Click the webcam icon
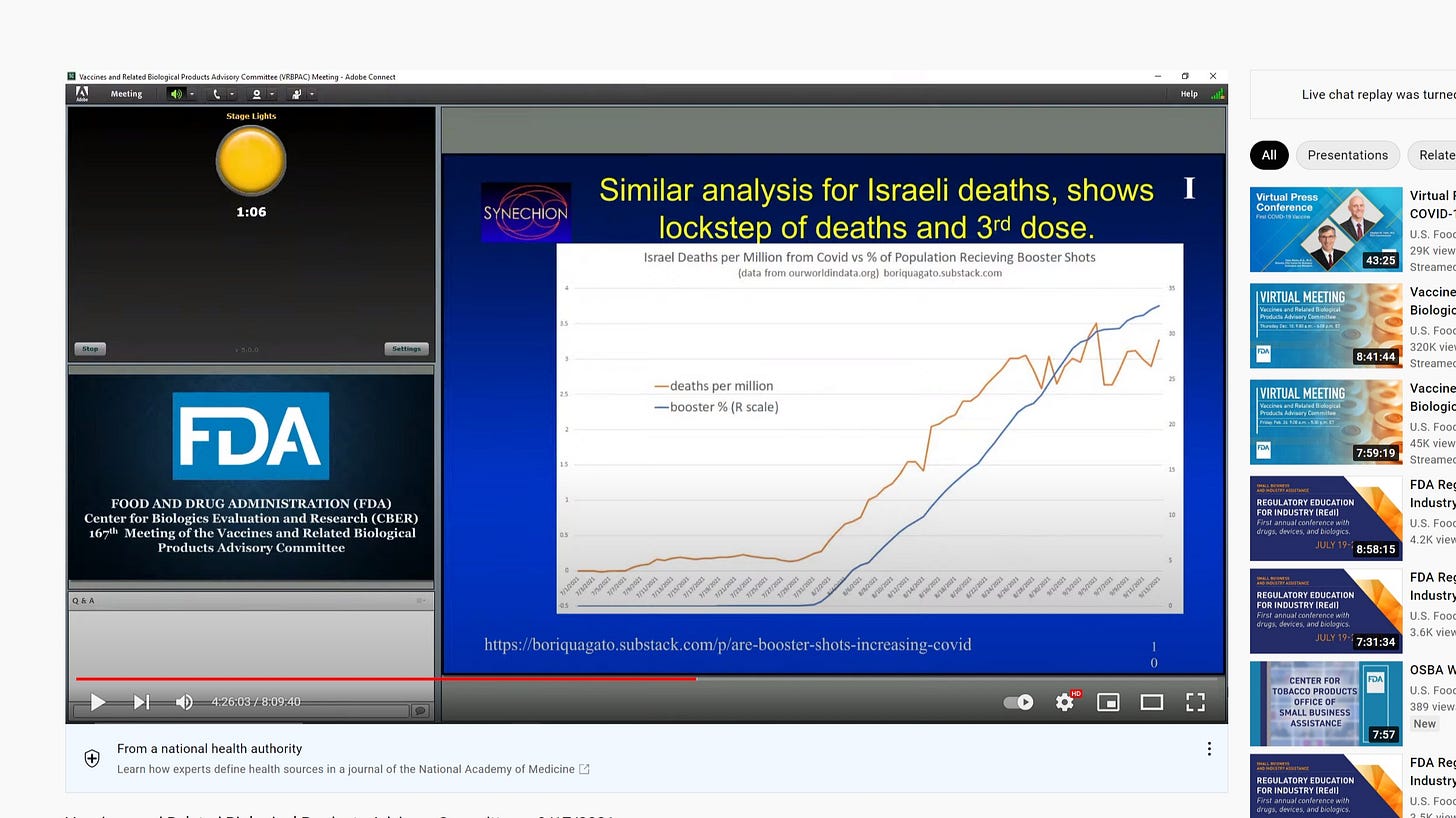 pos(256,94)
